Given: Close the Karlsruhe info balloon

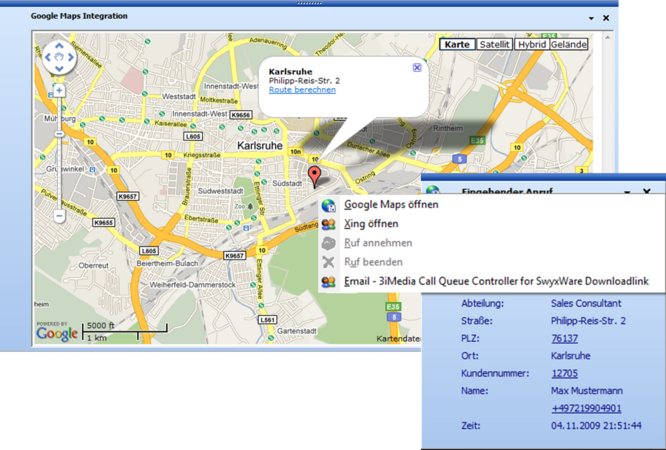Looking at the screenshot, I should 417,67.
